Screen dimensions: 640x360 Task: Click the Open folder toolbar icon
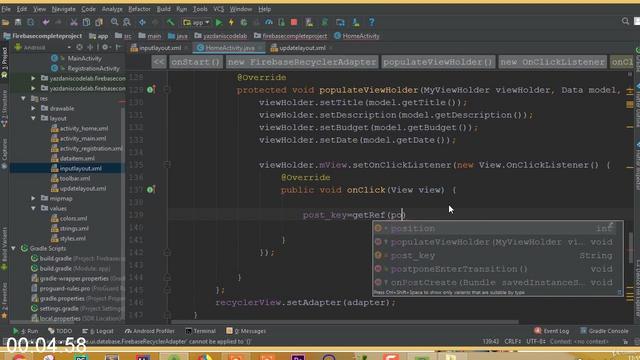[5, 22]
